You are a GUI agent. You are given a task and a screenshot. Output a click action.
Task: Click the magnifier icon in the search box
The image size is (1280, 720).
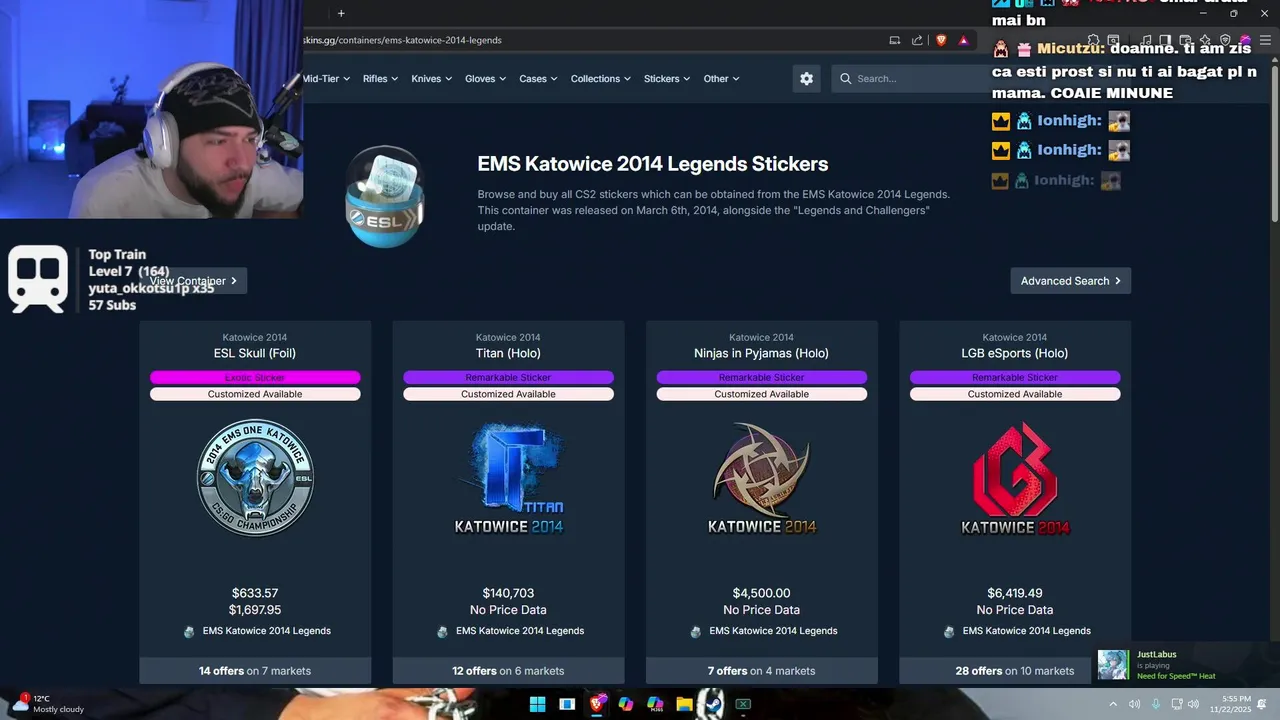[846, 79]
